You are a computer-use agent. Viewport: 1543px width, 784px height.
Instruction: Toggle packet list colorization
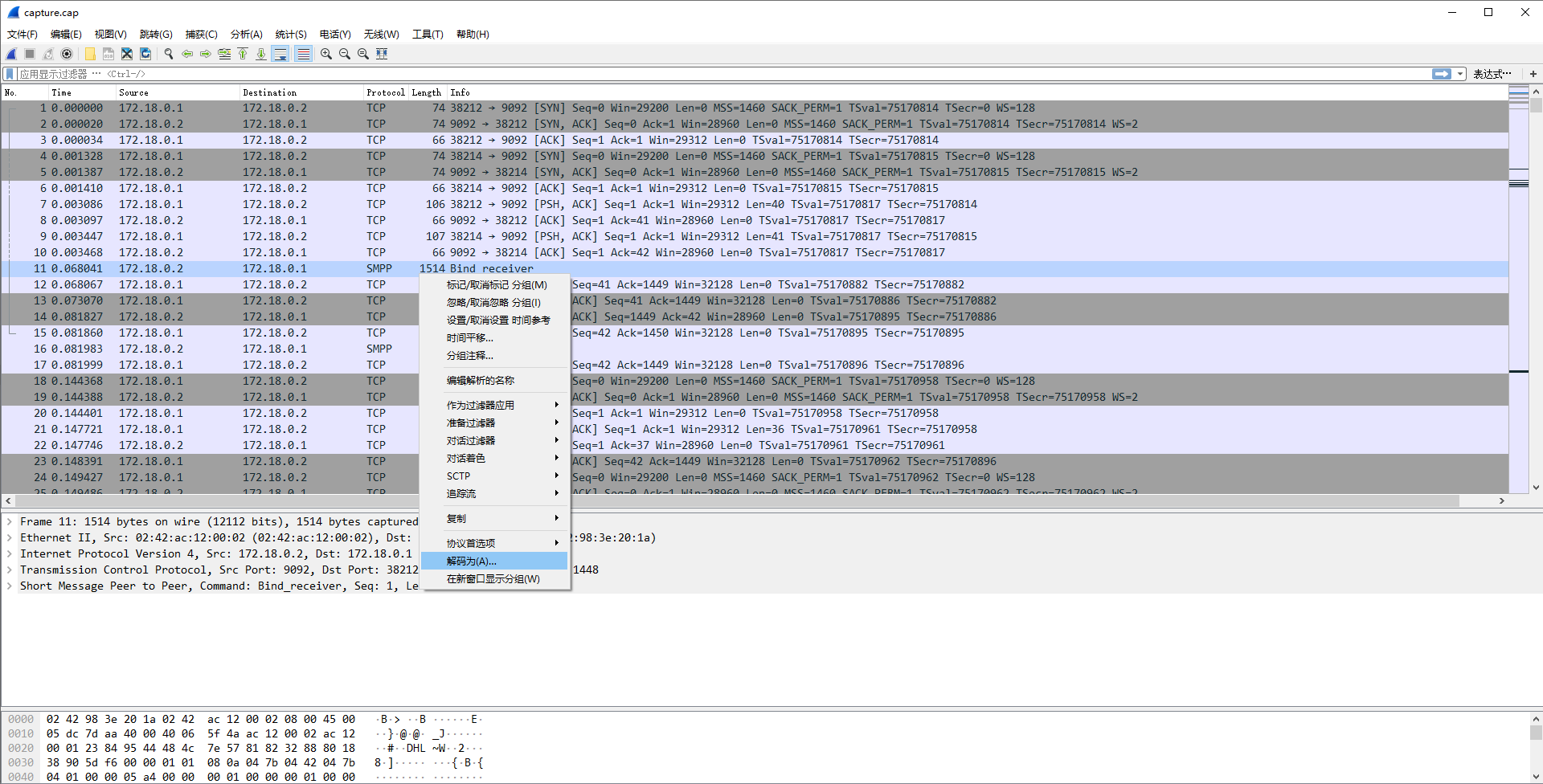tap(303, 54)
